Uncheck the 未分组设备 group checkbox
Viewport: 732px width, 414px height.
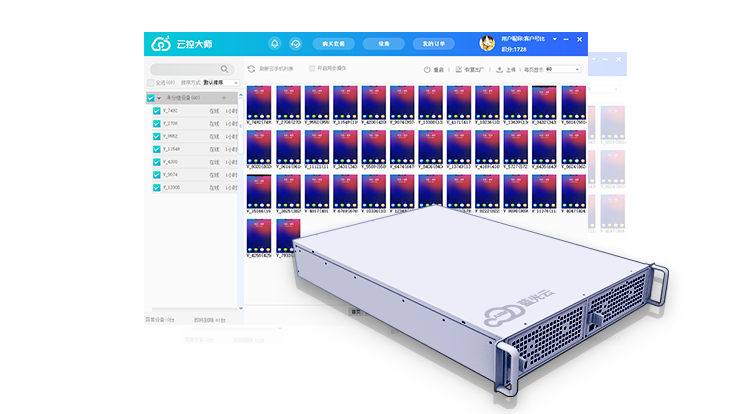point(151,98)
